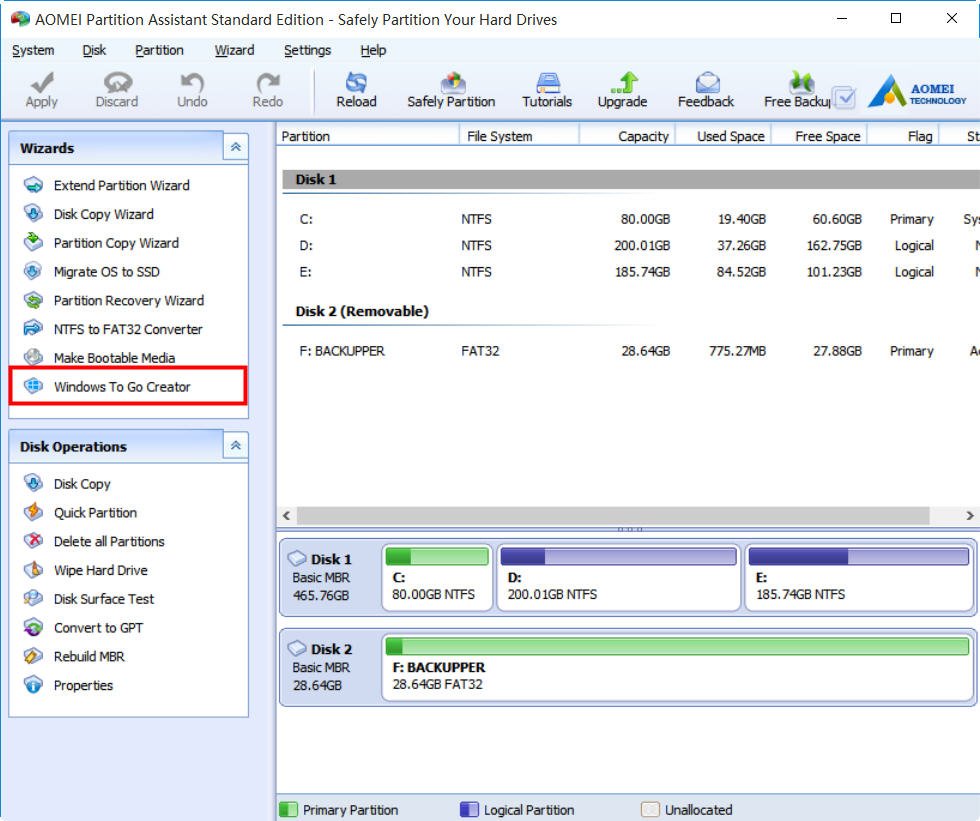Open the System menu
The height and width of the screenshot is (821, 980).
33,50
